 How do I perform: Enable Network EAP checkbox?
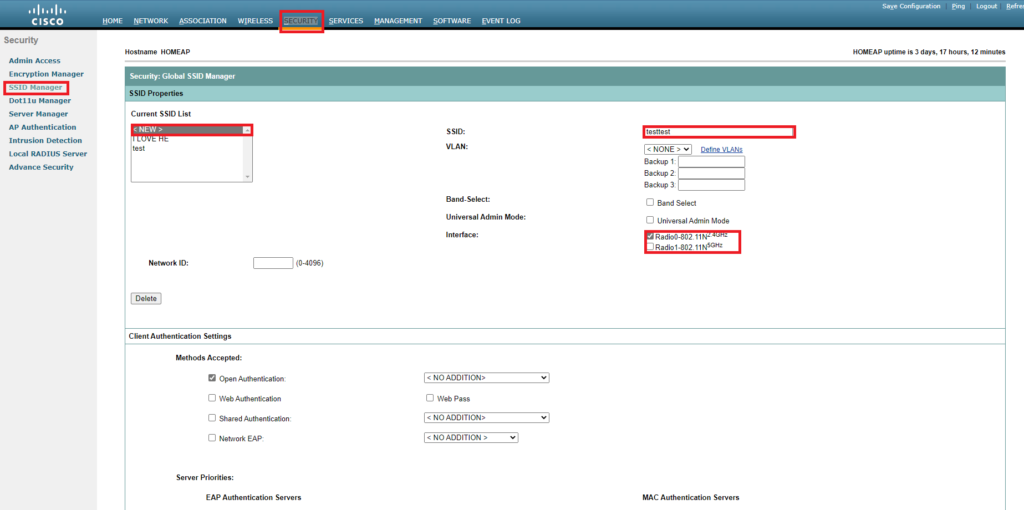tap(212, 438)
